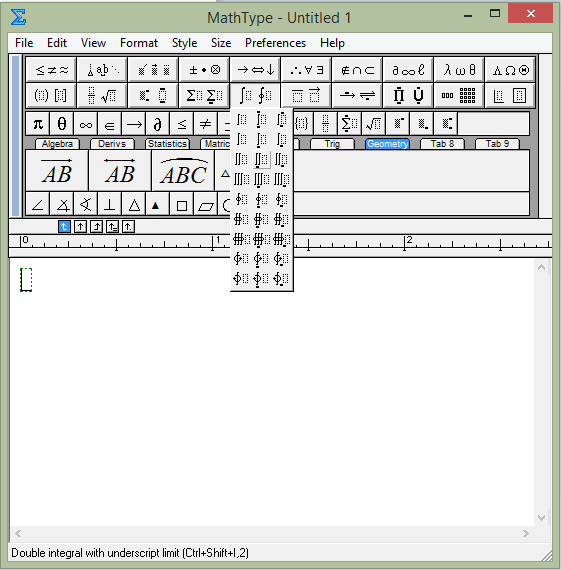Image resolution: width=561 pixels, height=570 pixels.
Task: Insert area integral with subscript limit
Action: point(281,219)
